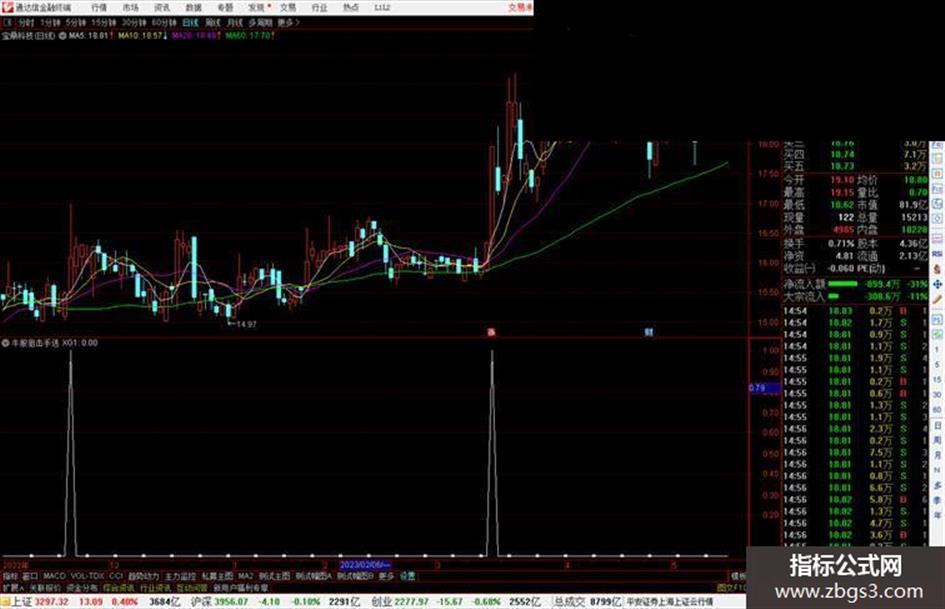
Task: Open the 数据 menu
Action: click(x=193, y=8)
